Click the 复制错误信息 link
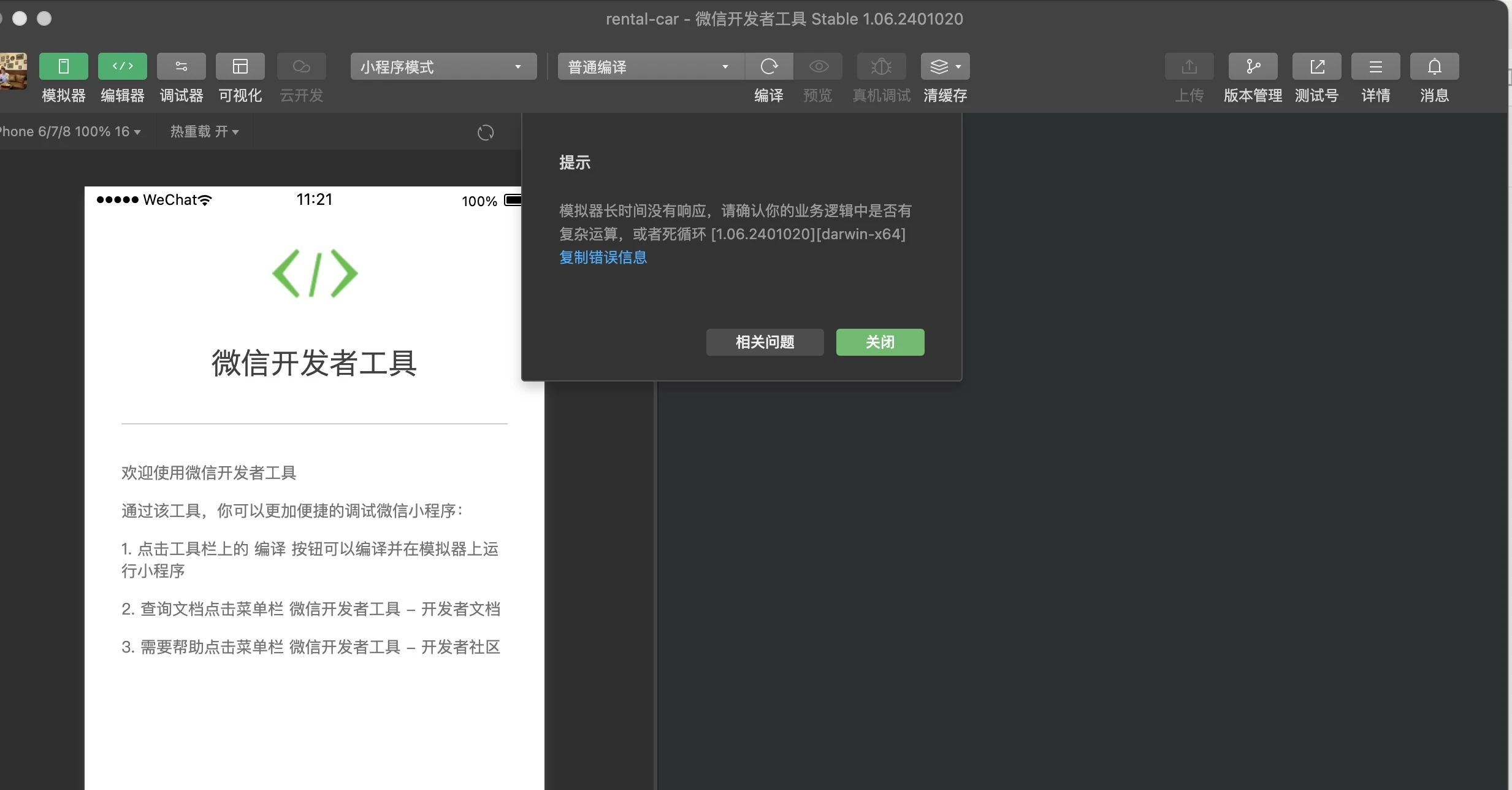 pyautogui.click(x=603, y=258)
